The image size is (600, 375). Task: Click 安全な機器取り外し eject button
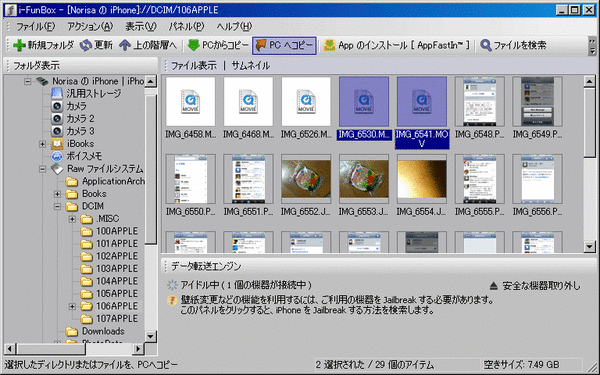pos(535,285)
